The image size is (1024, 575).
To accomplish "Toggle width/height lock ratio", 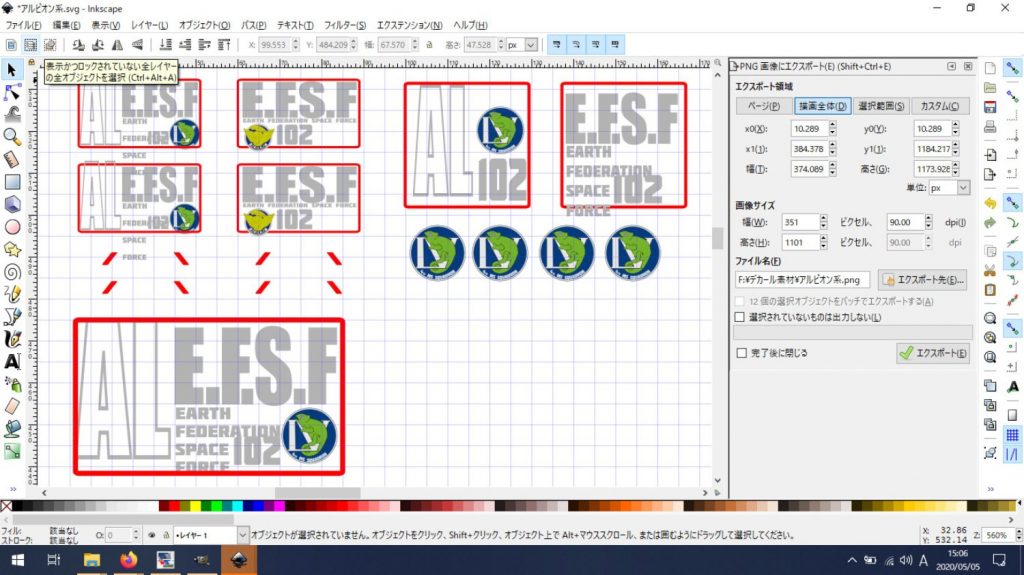I will click(x=429, y=44).
